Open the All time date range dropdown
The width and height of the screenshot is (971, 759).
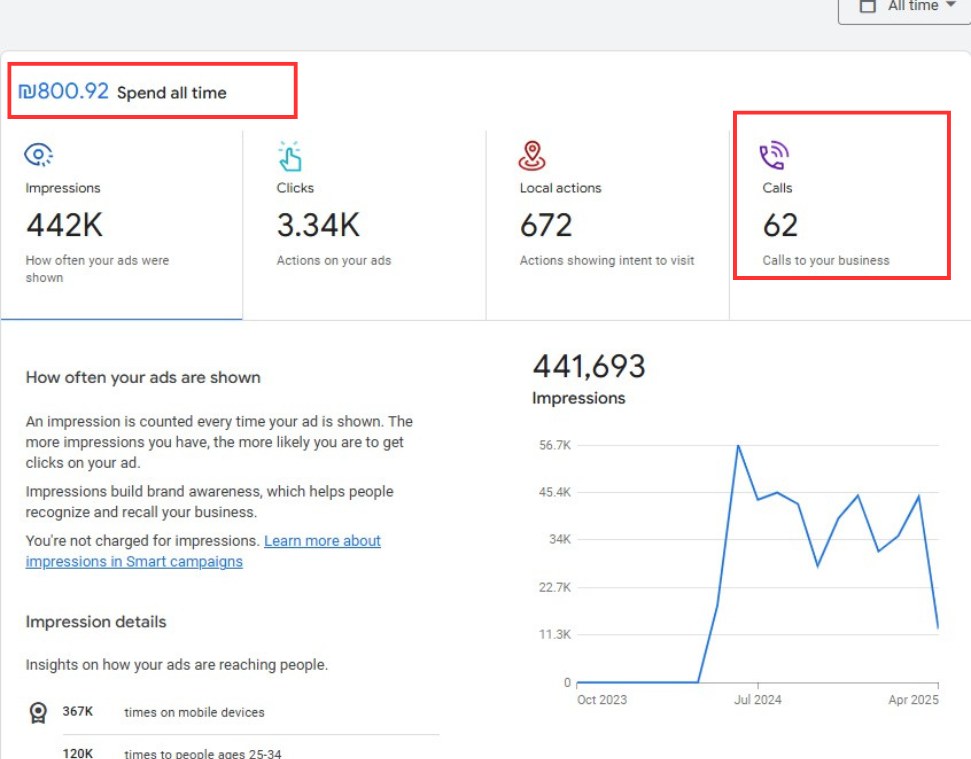(x=905, y=9)
